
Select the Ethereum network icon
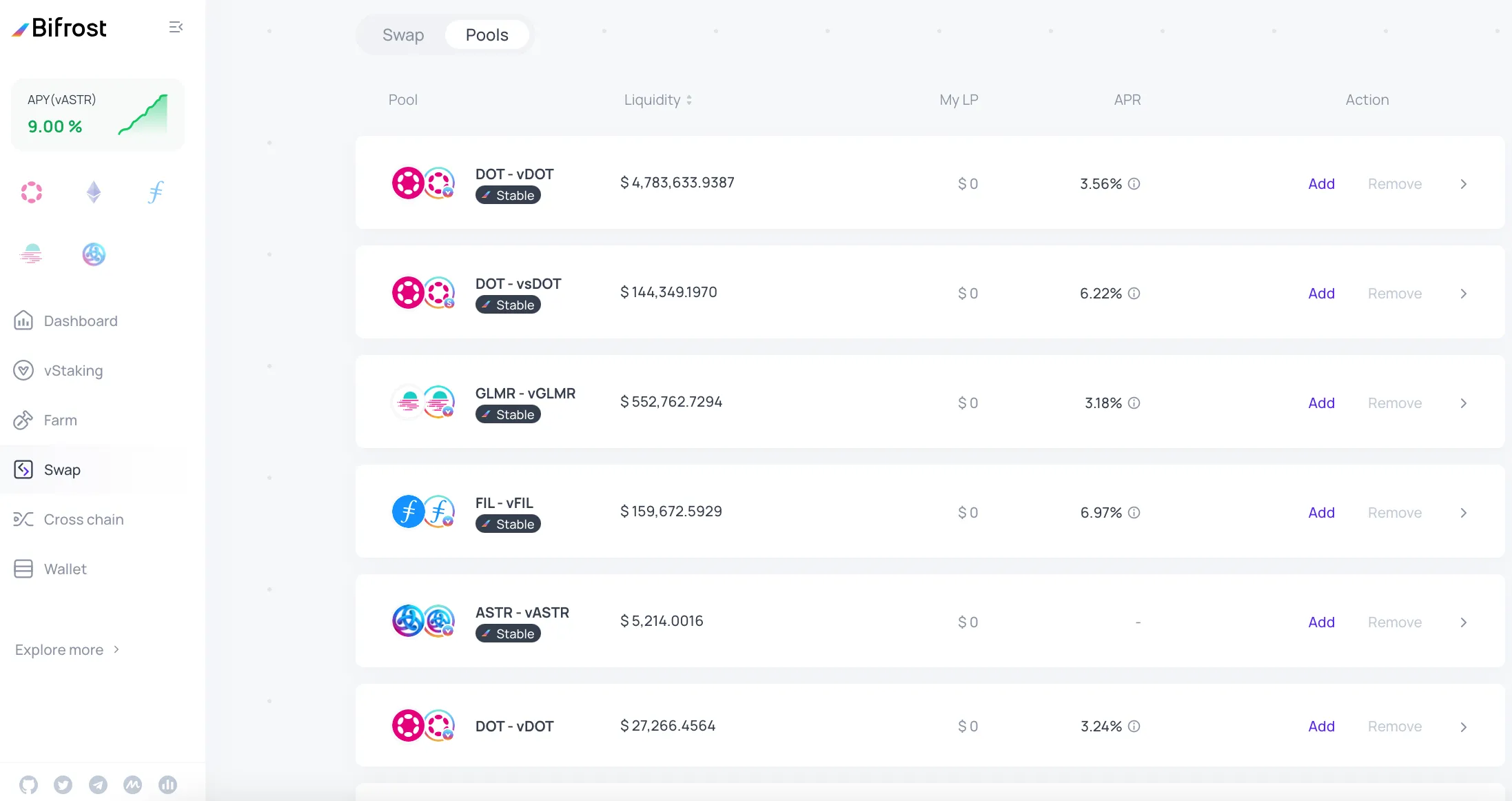tap(94, 192)
